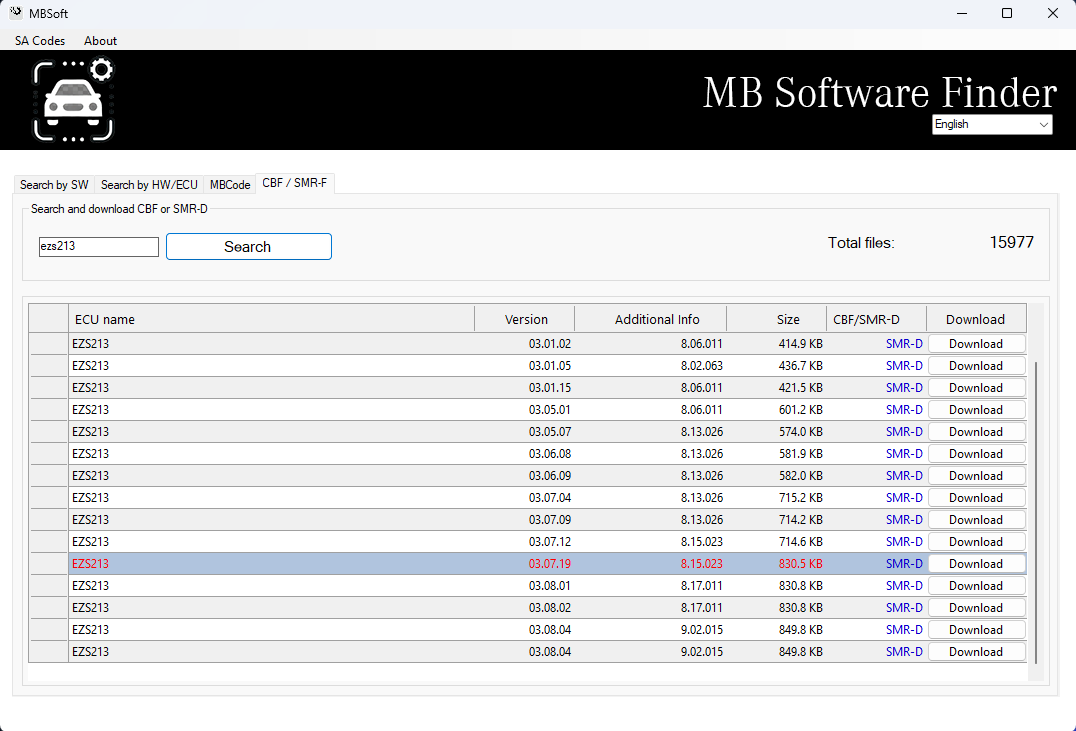Click the SMR-D link for version 03.08.04
This screenshot has height=731, width=1076.
(x=903, y=629)
